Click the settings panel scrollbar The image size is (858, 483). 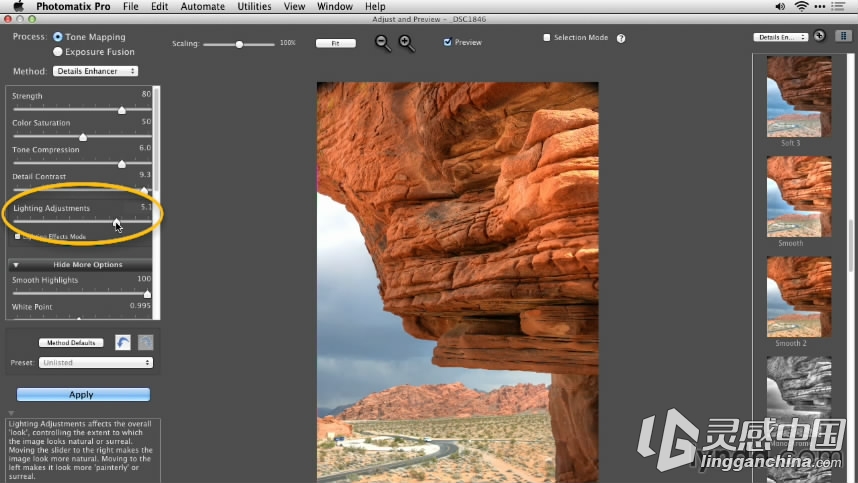(157, 139)
